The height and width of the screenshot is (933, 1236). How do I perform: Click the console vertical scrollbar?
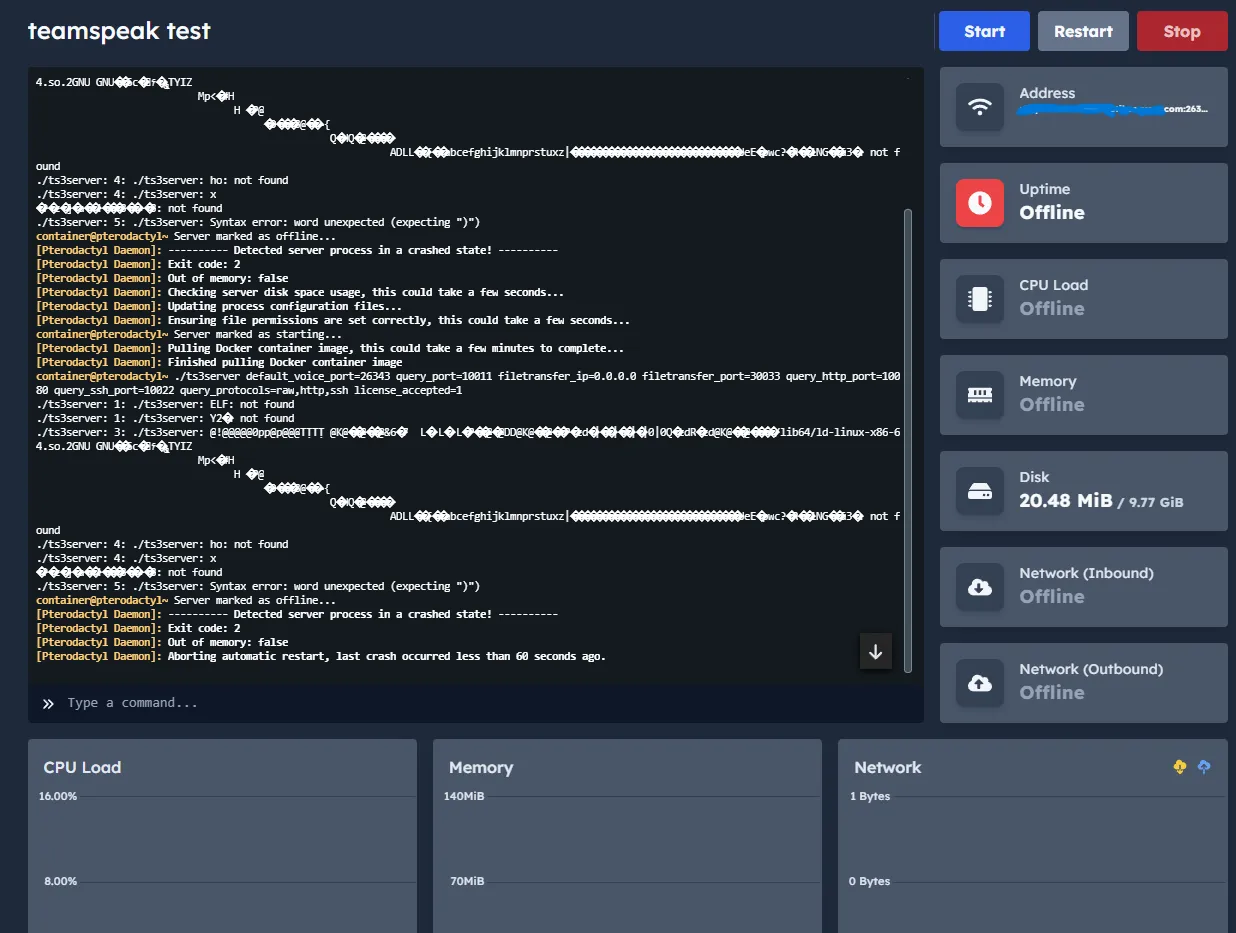click(908, 440)
